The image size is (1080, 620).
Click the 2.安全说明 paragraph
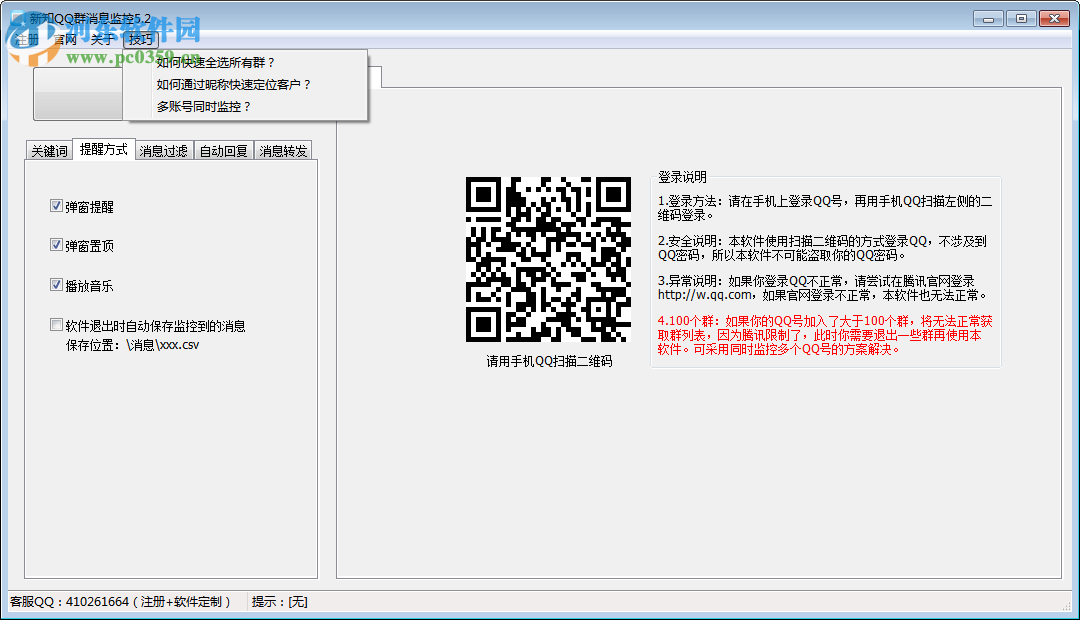(822, 248)
